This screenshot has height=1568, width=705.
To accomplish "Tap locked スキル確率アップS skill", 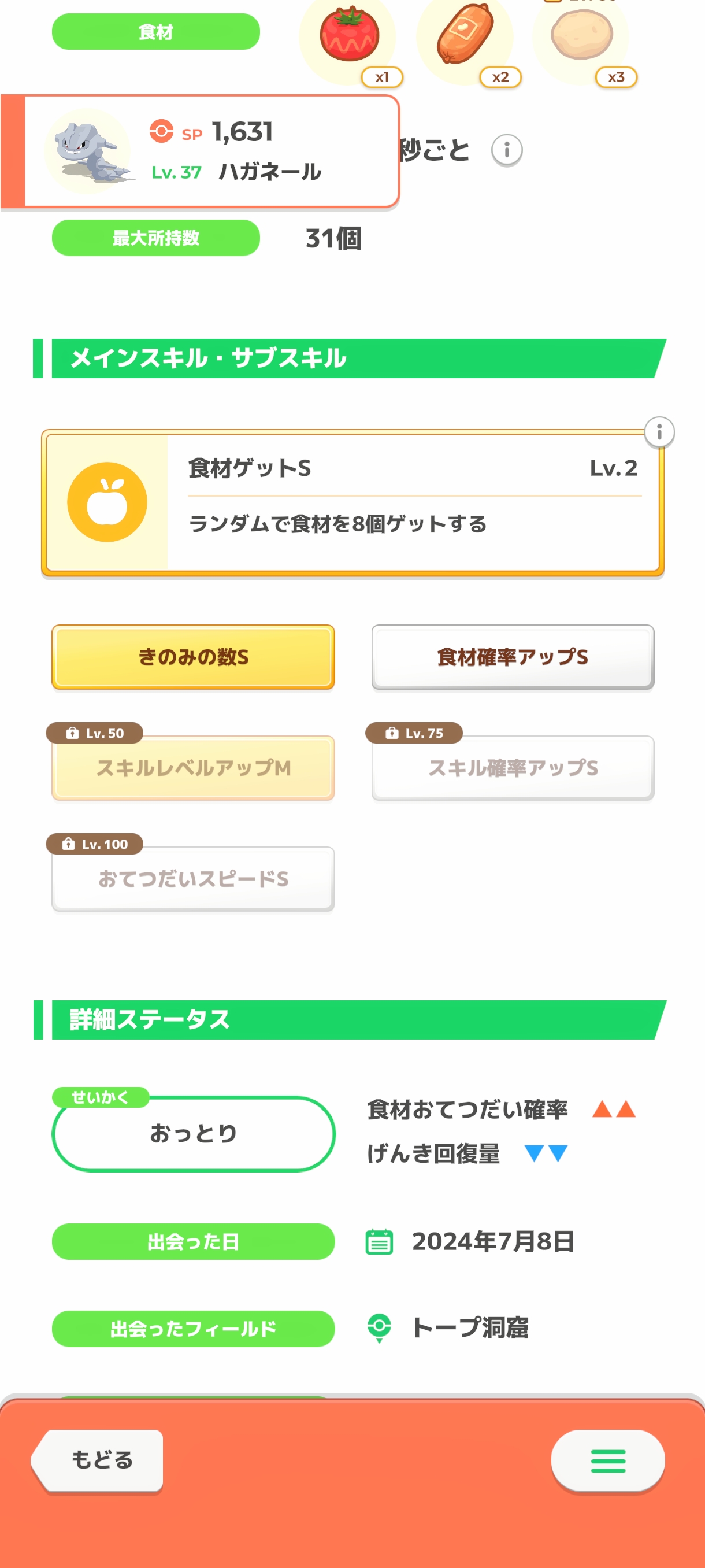I will [x=512, y=768].
